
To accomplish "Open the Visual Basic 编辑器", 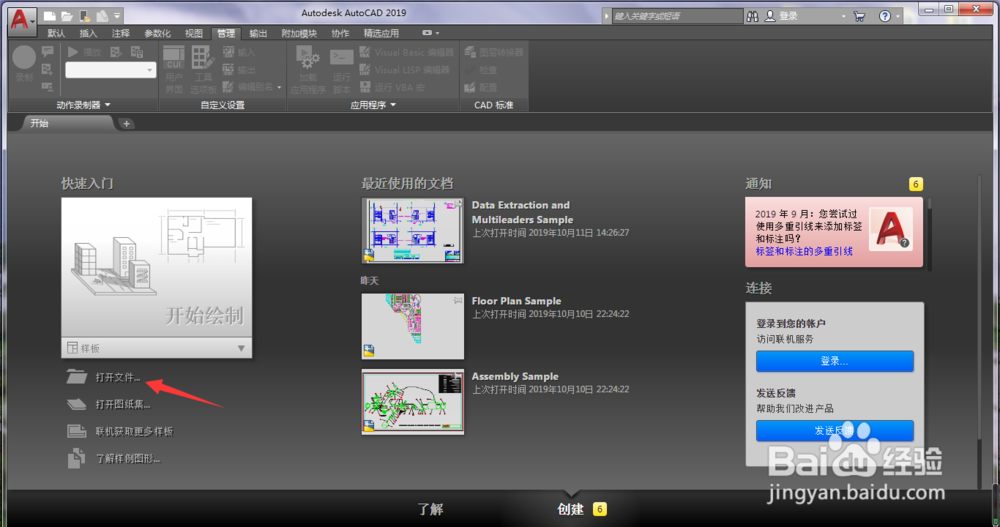I will coord(407,52).
